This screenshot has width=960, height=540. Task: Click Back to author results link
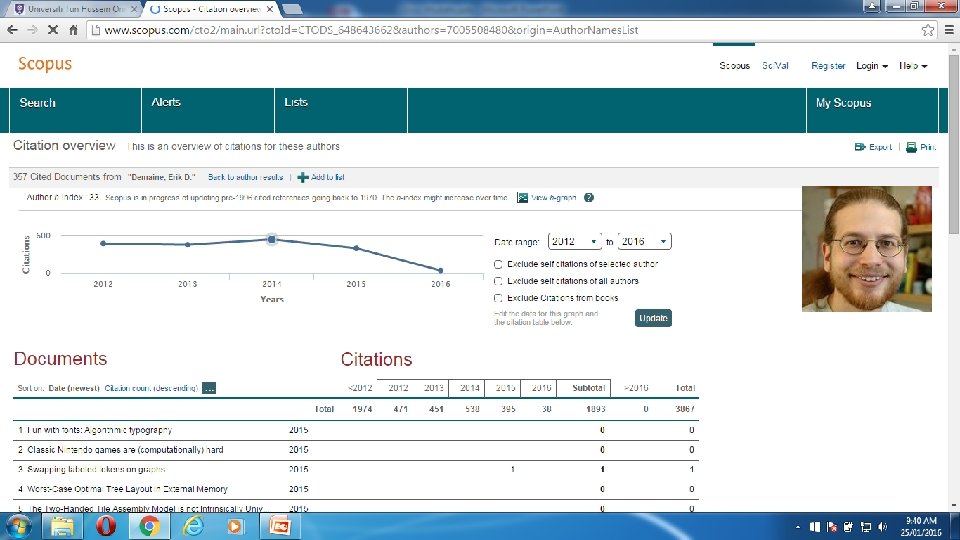246,177
